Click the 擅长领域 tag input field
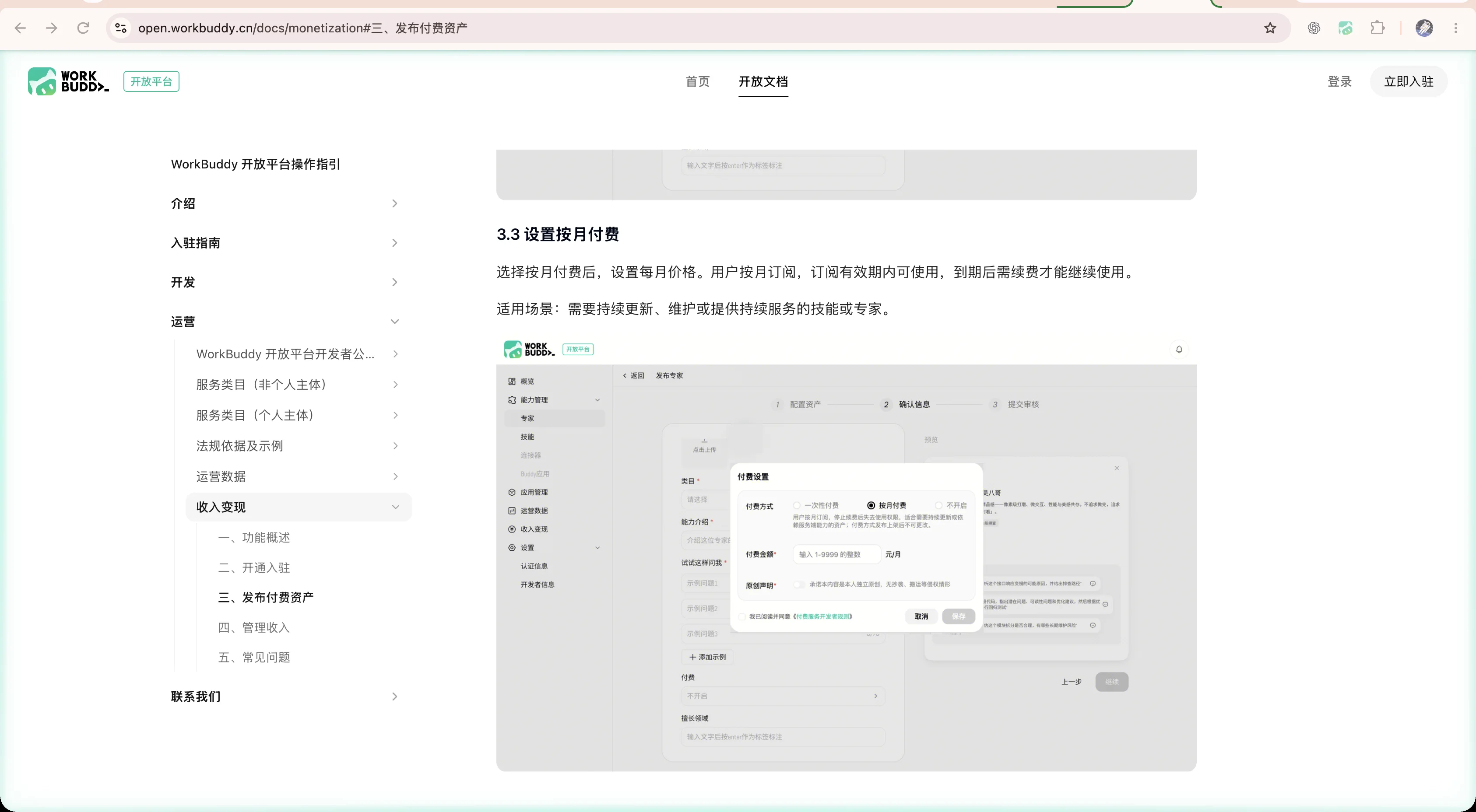This screenshot has height=812, width=1476. point(783,736)
